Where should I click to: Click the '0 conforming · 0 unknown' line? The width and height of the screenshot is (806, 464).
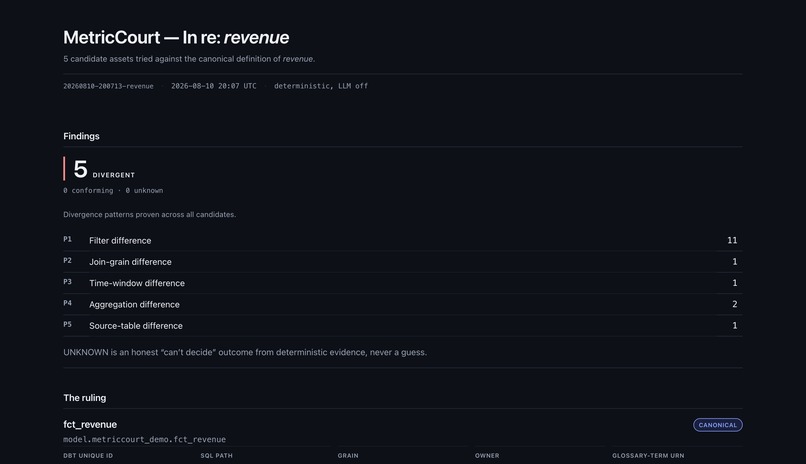click(x=113, y=191)
